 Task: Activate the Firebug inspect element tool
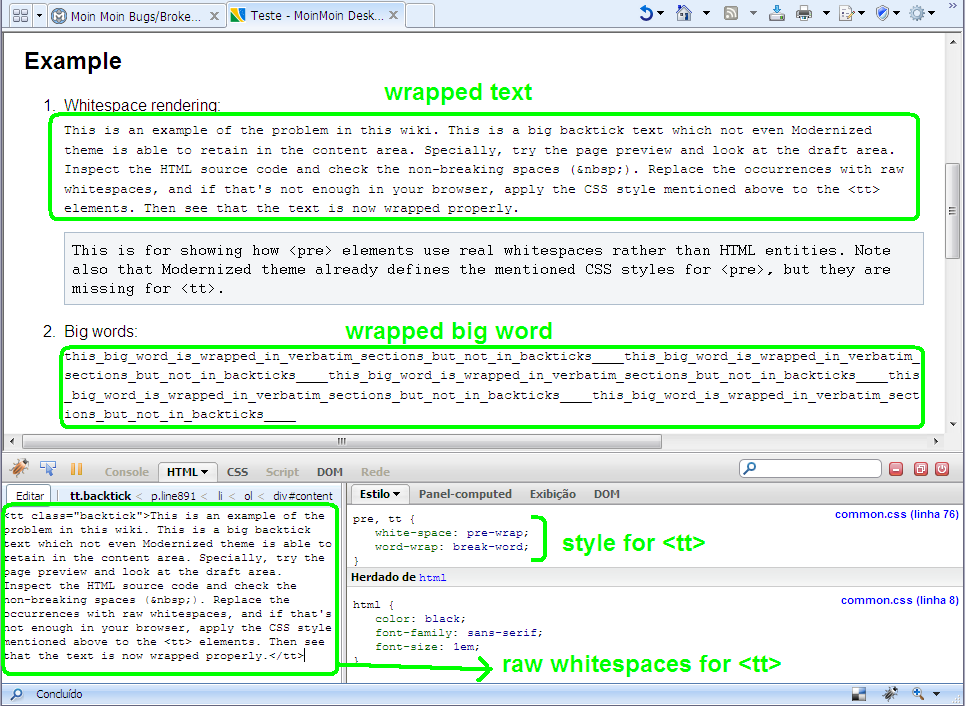click(47, 469)
